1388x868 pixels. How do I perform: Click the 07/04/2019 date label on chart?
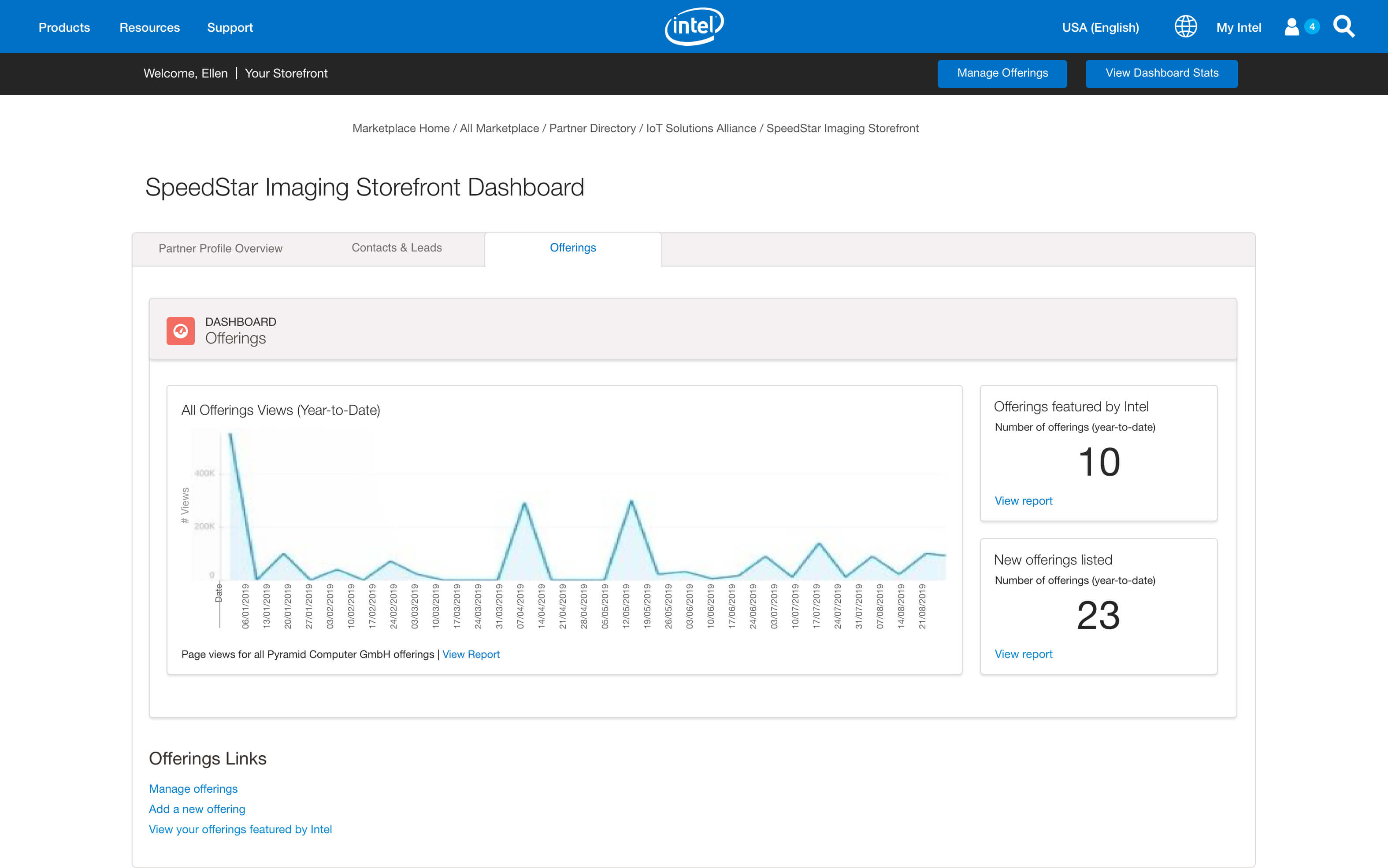point(520,606)
